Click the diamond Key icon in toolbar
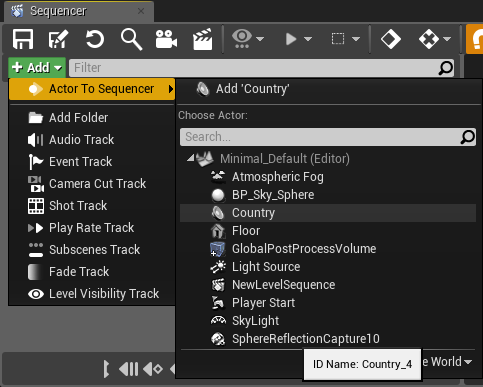Viewport: 483px width, 387px height. (x=391, y=39)
